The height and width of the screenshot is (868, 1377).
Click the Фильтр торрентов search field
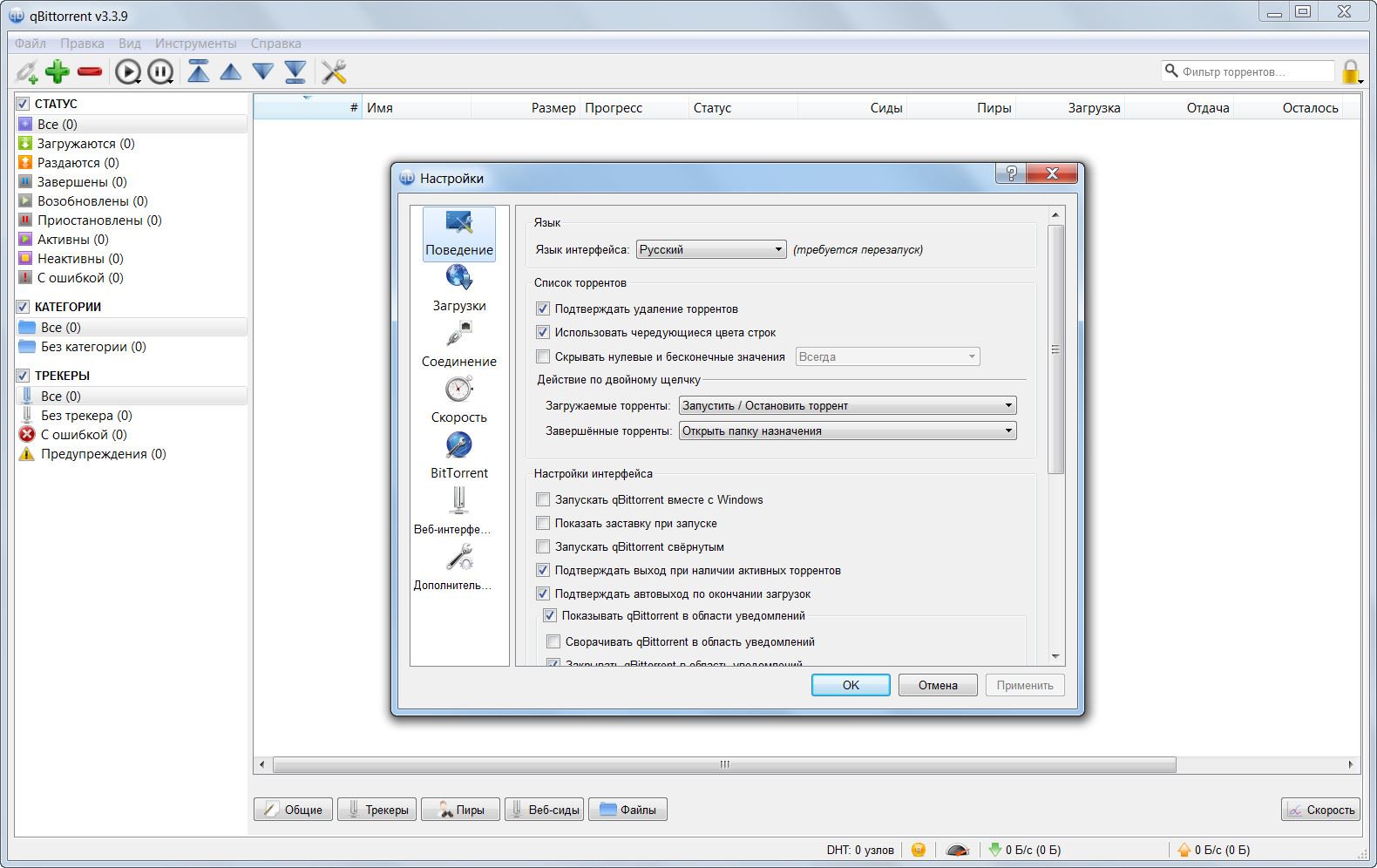[1248, 71]
